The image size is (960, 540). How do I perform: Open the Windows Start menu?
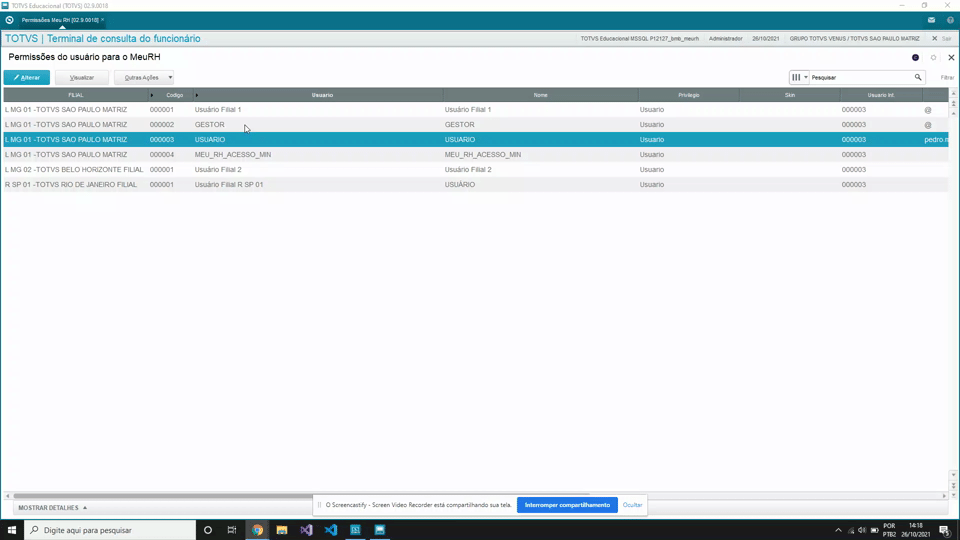[12, 530]
